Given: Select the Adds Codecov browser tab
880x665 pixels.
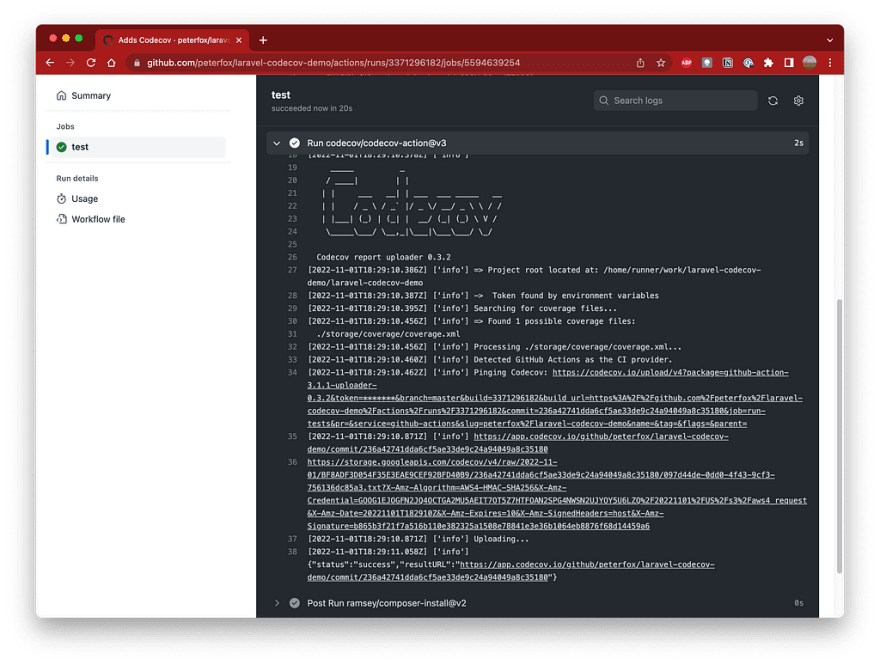Looking at the screenshot, I should tap(172, 40).
